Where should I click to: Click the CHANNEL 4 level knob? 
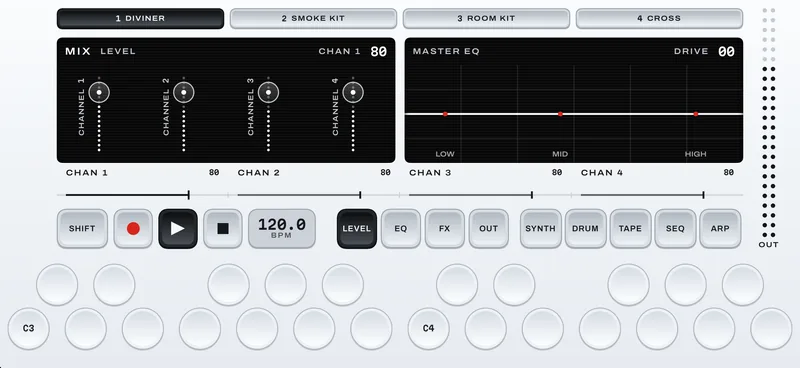[353, 92]
